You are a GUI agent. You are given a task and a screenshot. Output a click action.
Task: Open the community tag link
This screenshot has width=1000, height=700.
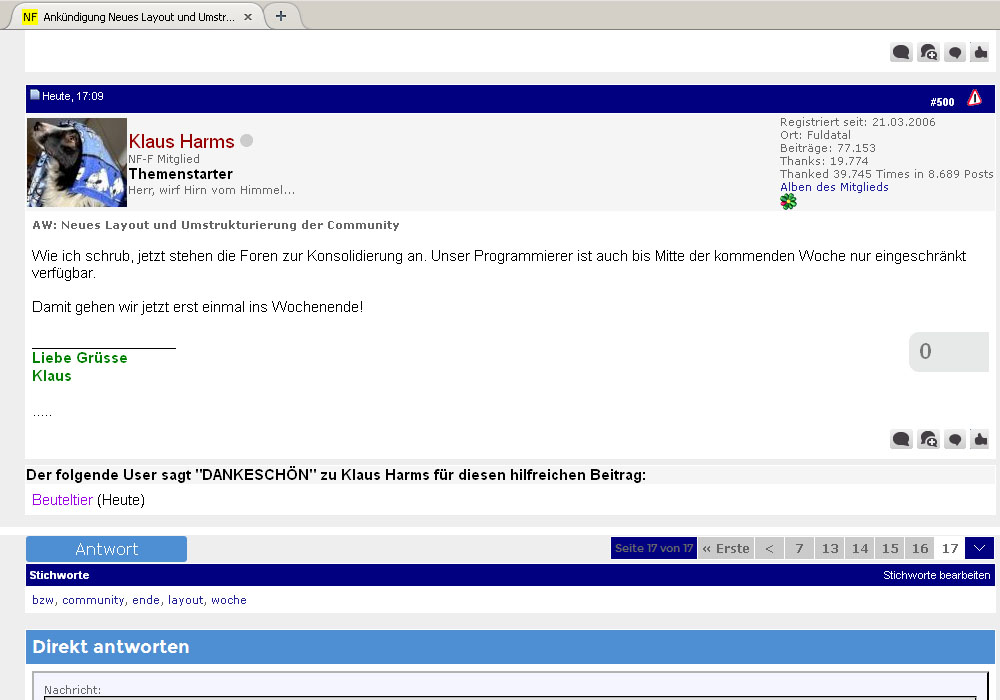(x=93, y=600)
